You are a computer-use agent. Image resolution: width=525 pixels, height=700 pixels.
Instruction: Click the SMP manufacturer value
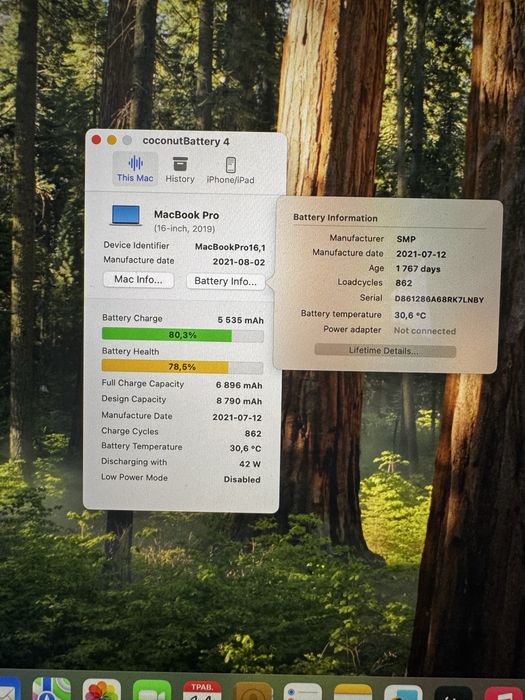(406, 239)
